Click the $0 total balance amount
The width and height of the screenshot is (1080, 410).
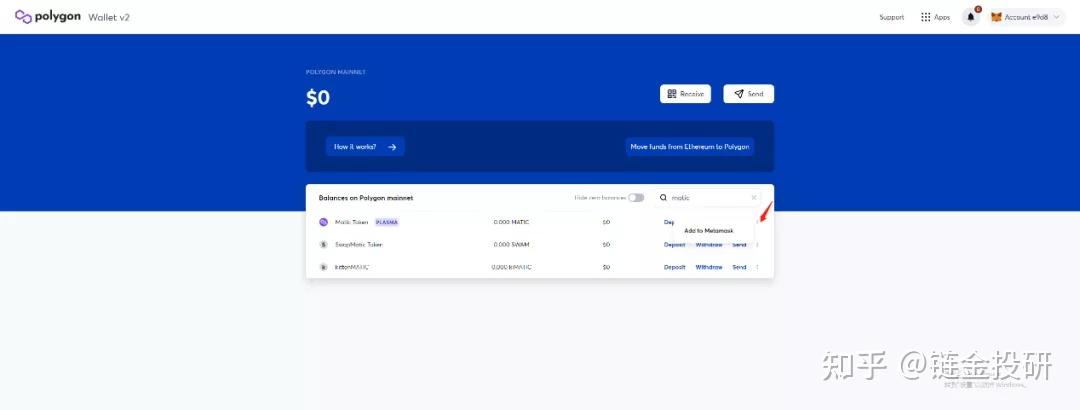318,99
